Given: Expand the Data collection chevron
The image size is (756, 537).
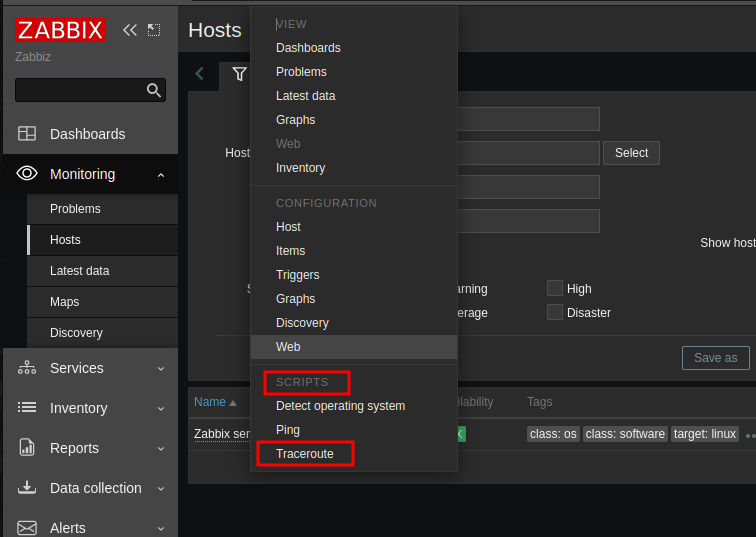Looking at the screenshot, I should (161, 489).
